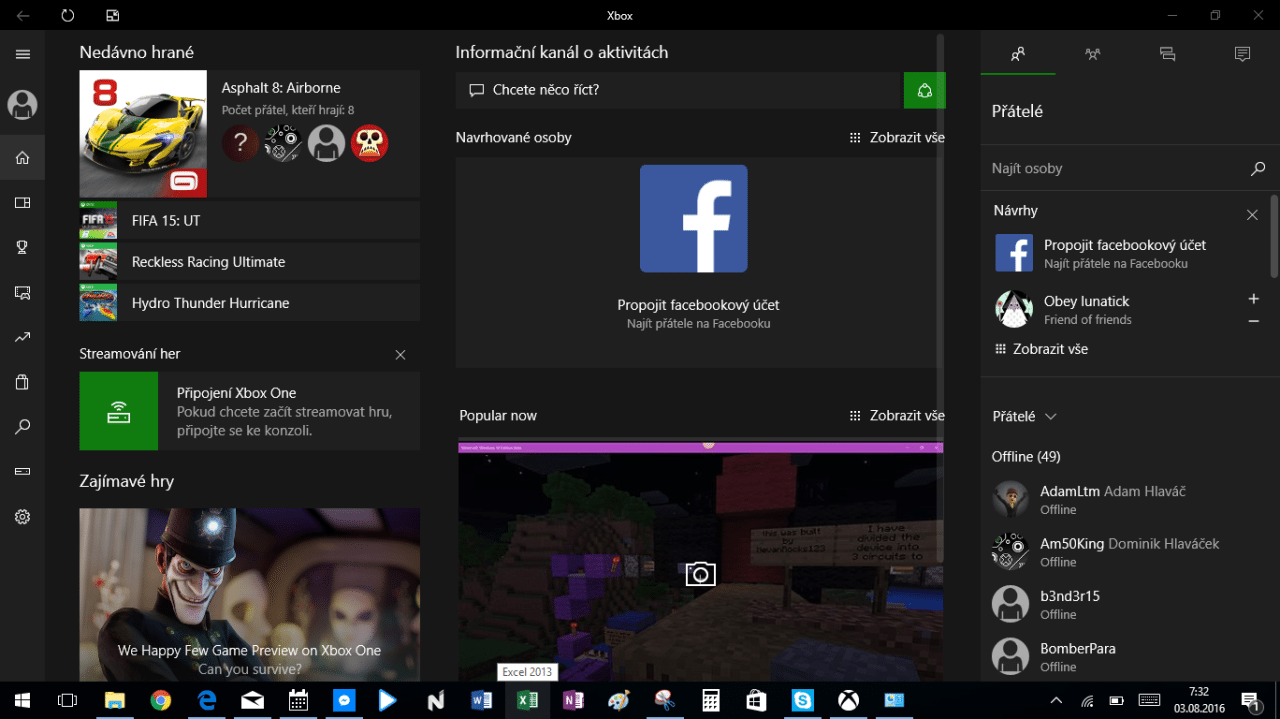Open Skype from the taskbar

pyautogui.click(x=802, y=701)
